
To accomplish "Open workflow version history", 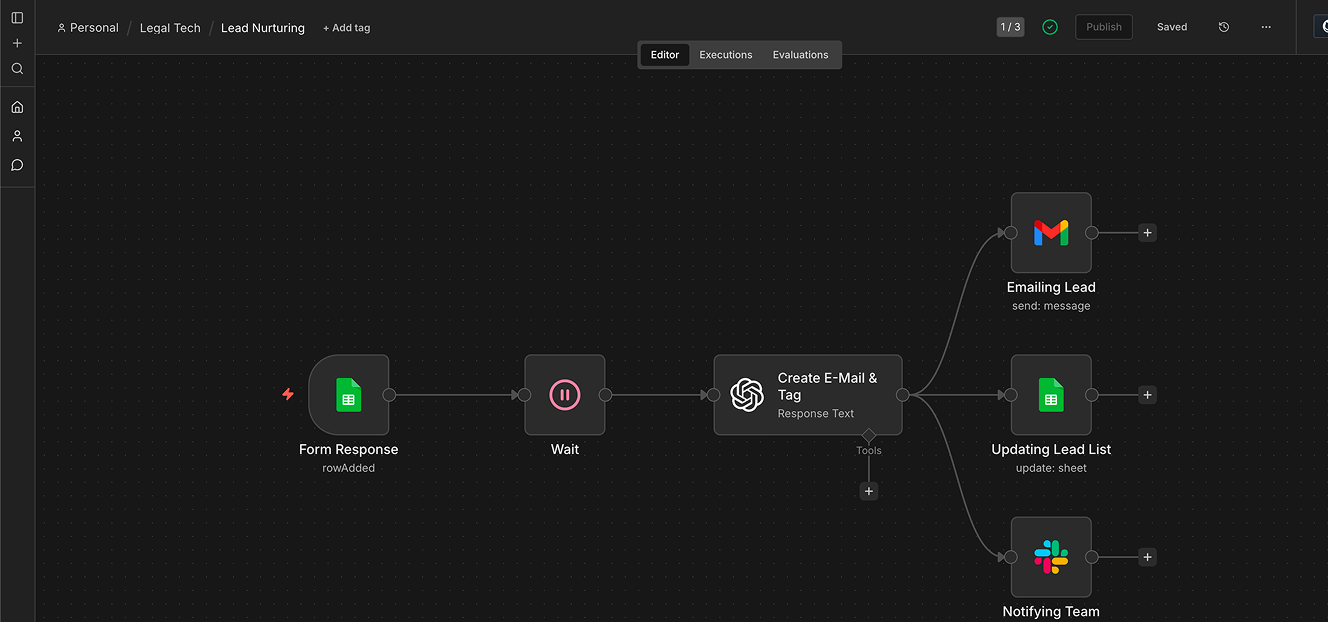I will [x=1223, y=27].
